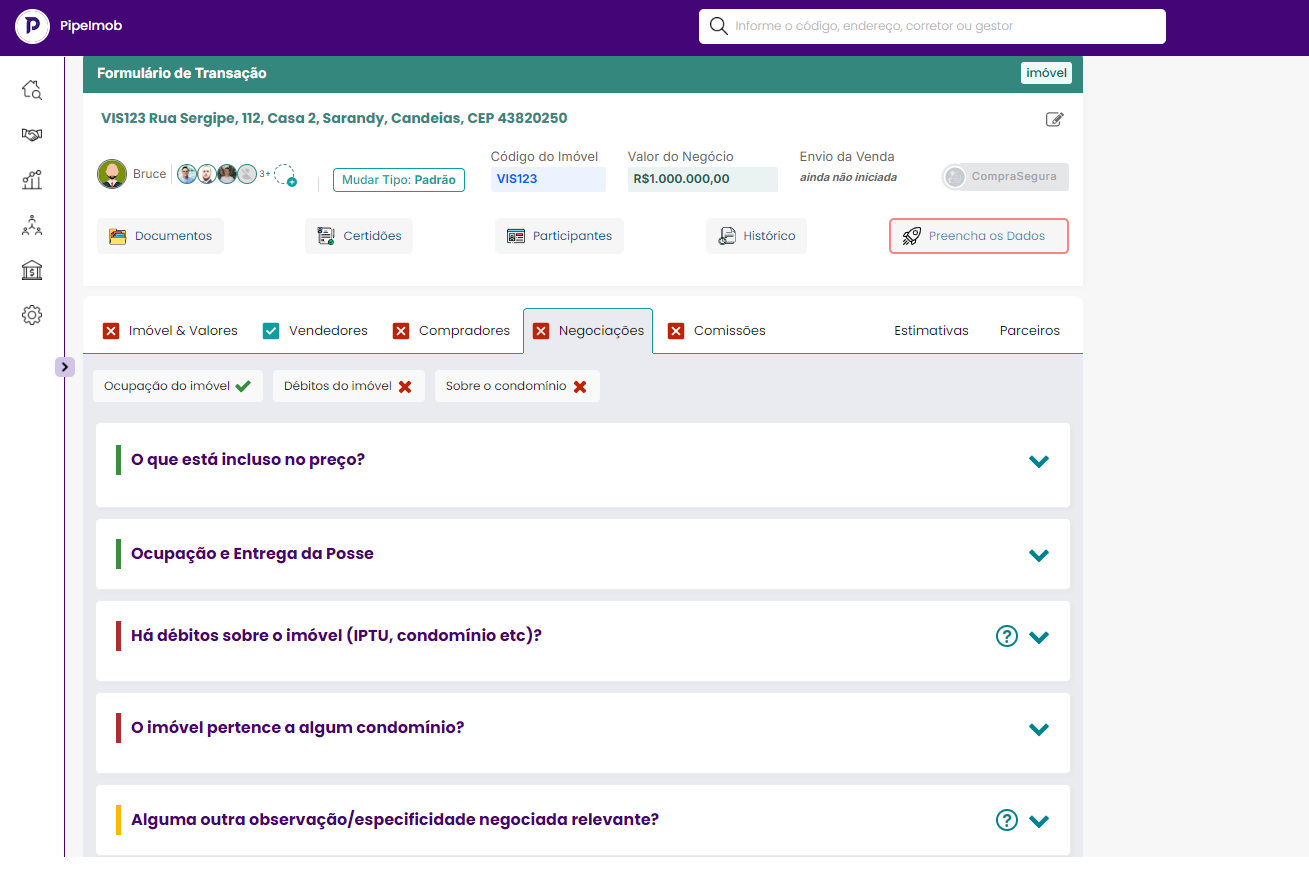Screen dimensions: 1309x869
Task: Jump to Sobre o condomínio chip
Action: (517, 386)
